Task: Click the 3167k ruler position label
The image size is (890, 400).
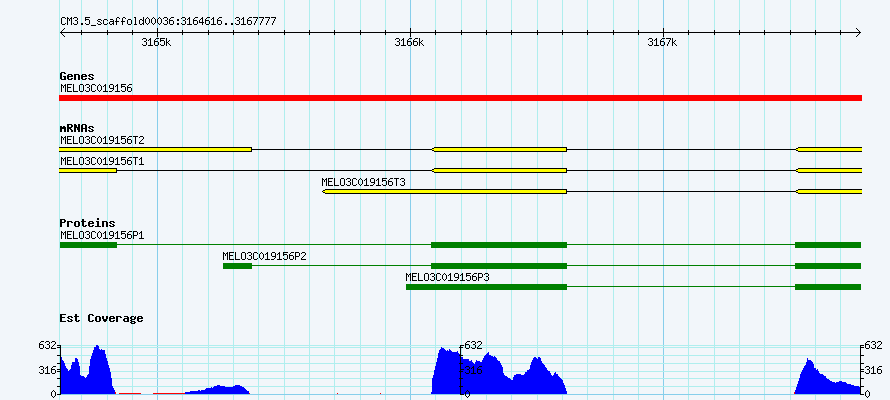Action: coord(662,43)
